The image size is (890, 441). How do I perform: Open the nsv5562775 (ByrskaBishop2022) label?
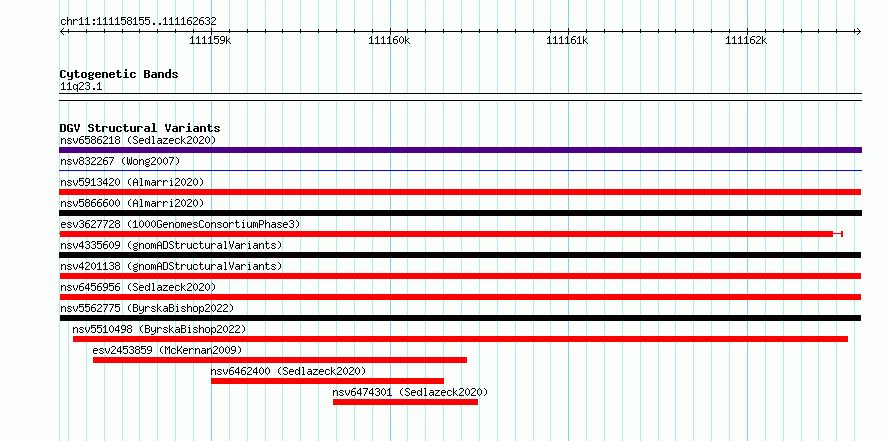pos(147,308)
